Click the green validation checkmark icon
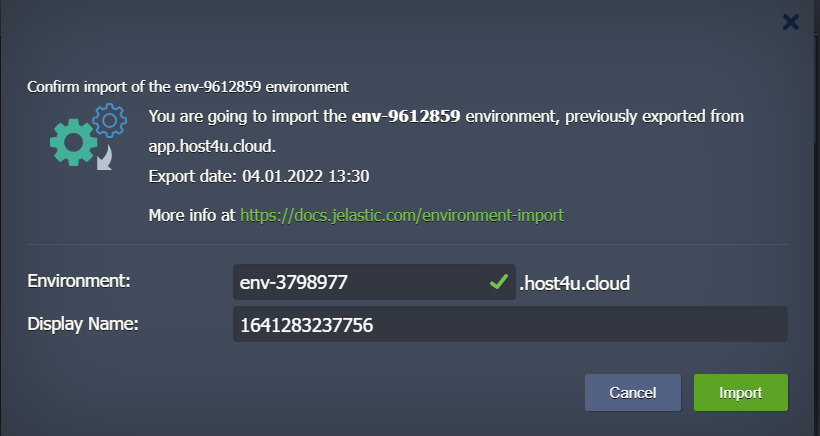Screen dimensions: 820x436 (499, 282)
